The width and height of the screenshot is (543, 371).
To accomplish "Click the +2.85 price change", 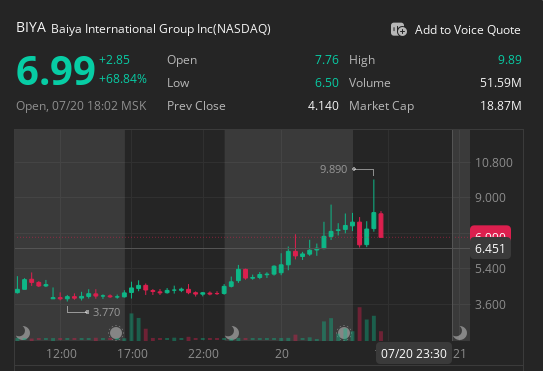I will 114,60.
